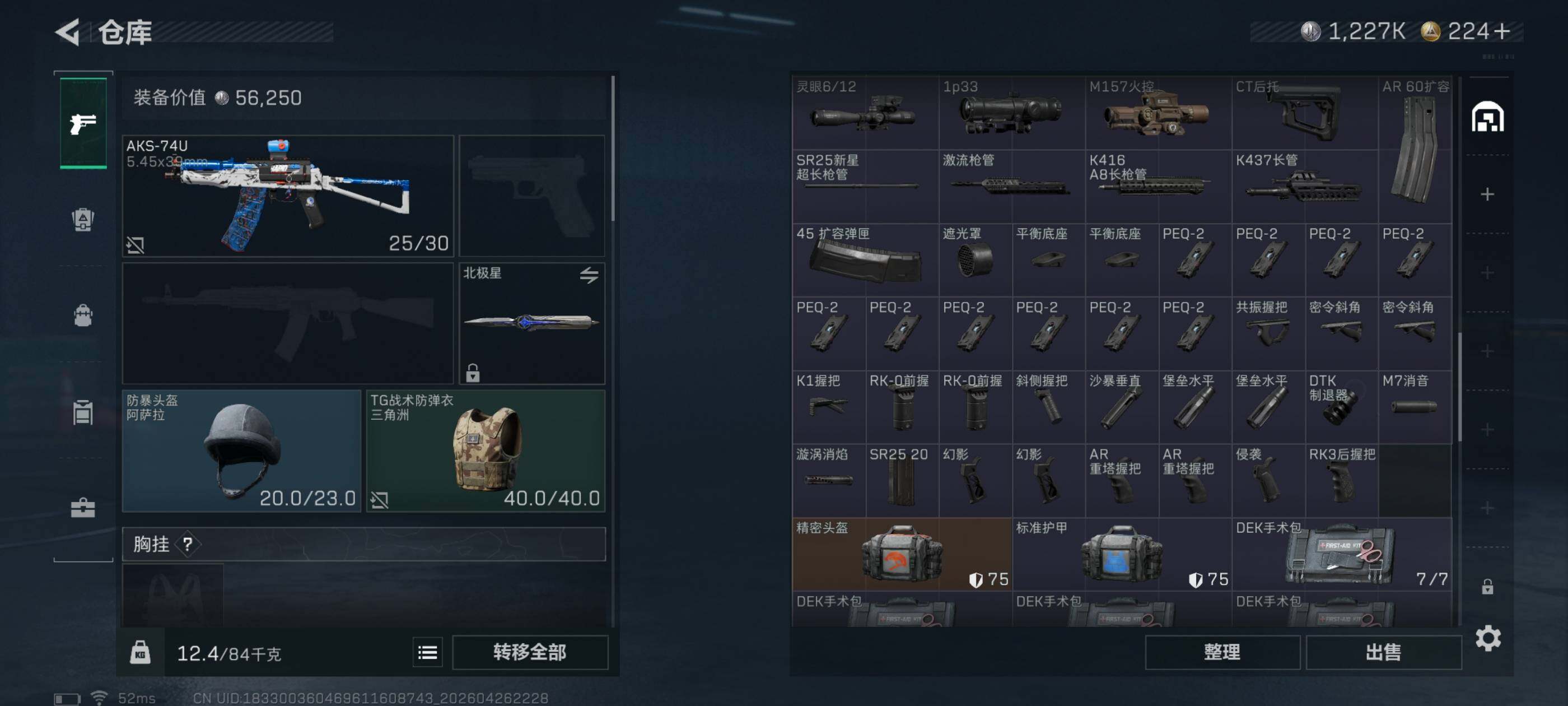The image size is (1568, 706).
Task: Click the plus next to 224 currency
Action: 1502,31
